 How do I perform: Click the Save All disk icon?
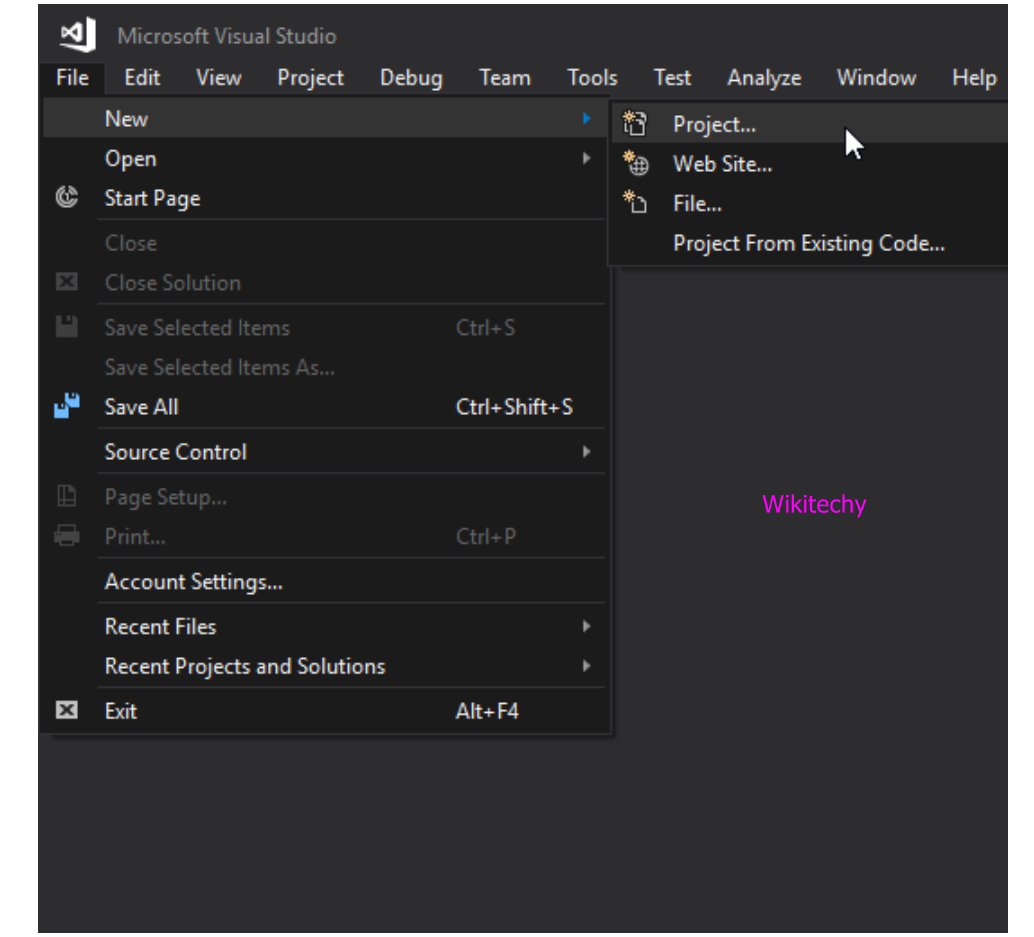point(67,407)
